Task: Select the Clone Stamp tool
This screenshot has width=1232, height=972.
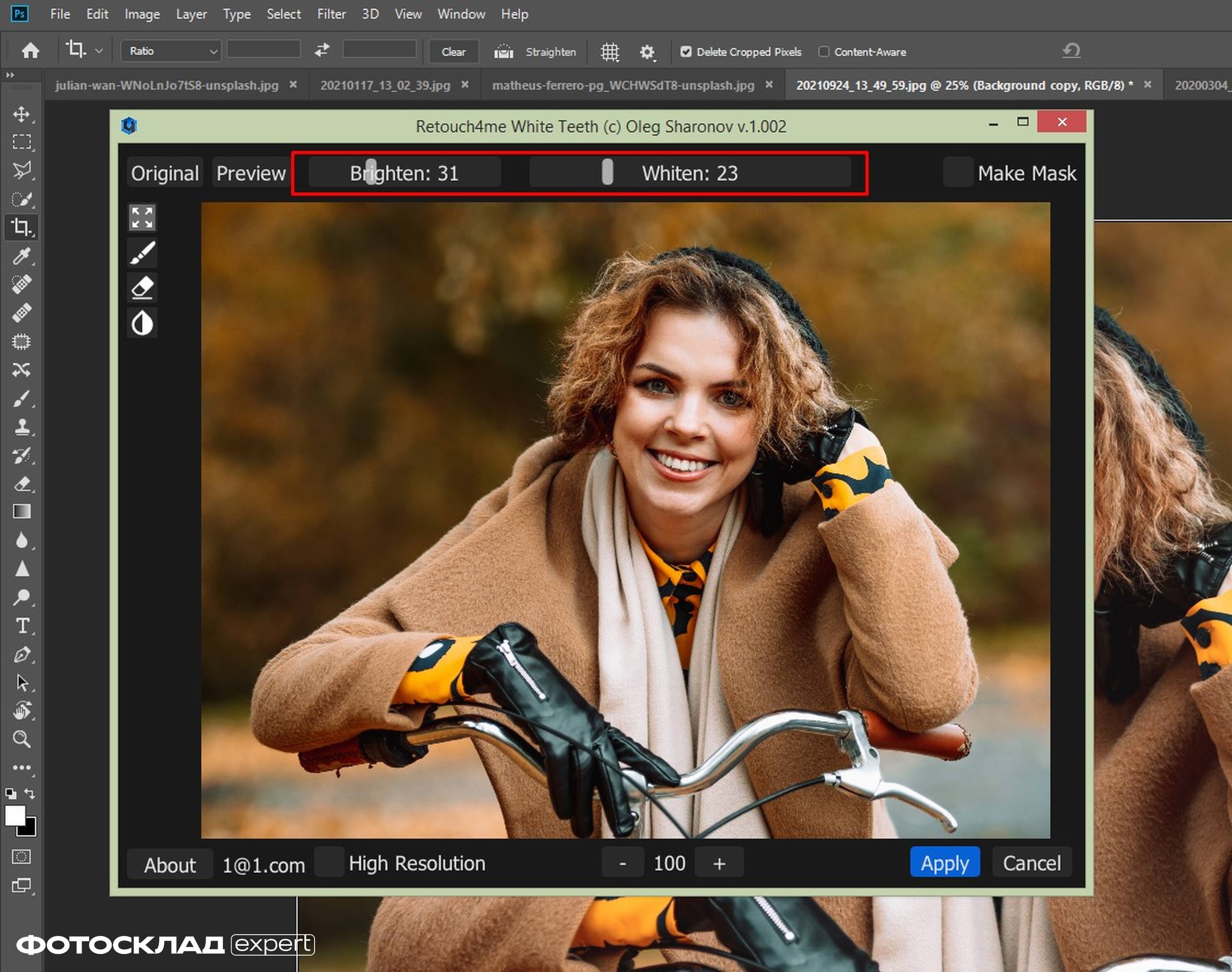Action: (x=22, y=427)
